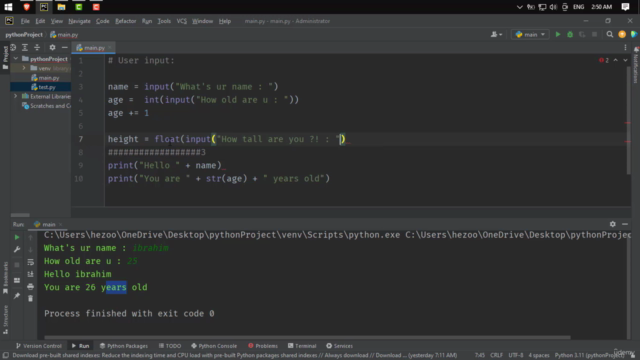Open the Bookmarks side tool window
This screenshot has height=360, width=640.
coord(5,277)
